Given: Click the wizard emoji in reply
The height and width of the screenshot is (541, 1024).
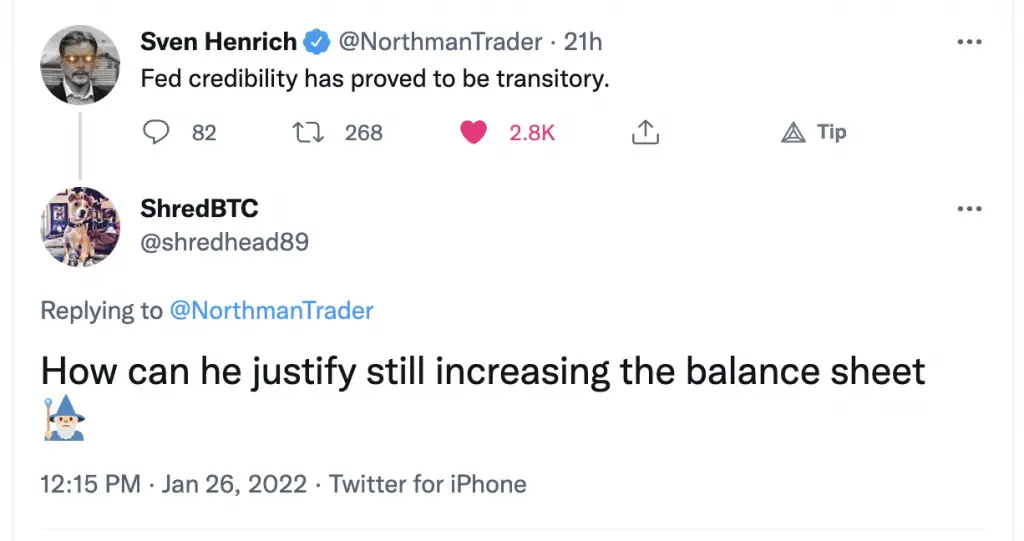Looking at the screenshot, I should (x=63, y=417).
